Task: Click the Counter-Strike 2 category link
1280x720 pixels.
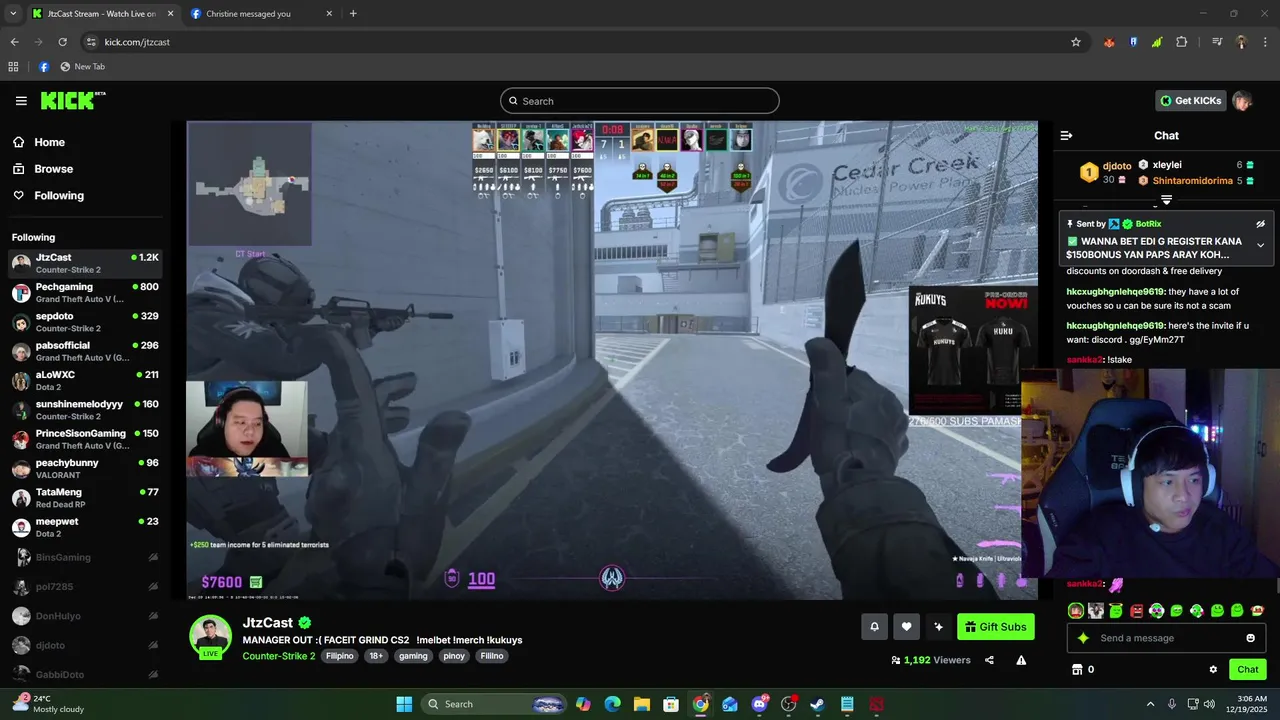Action: [279, 656]
